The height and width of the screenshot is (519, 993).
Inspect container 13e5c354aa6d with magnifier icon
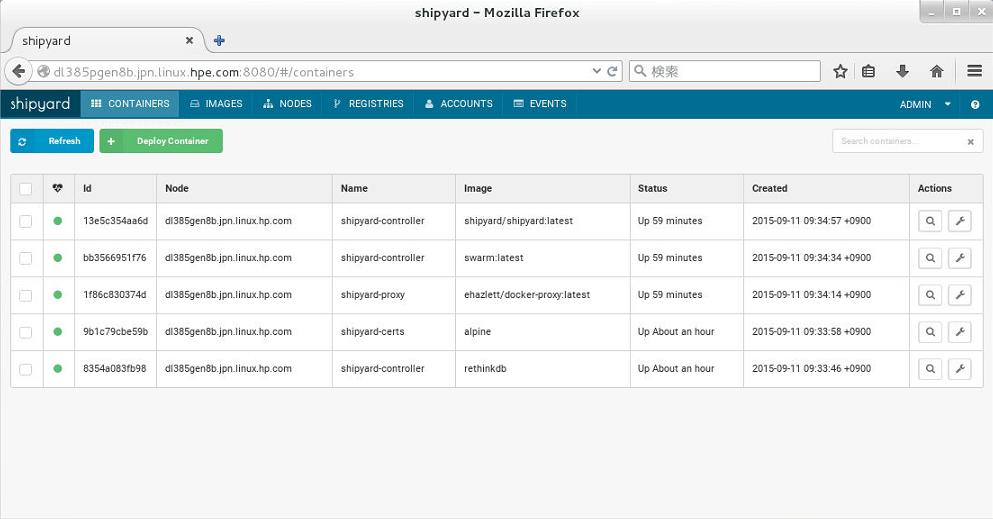click(930, 221)
